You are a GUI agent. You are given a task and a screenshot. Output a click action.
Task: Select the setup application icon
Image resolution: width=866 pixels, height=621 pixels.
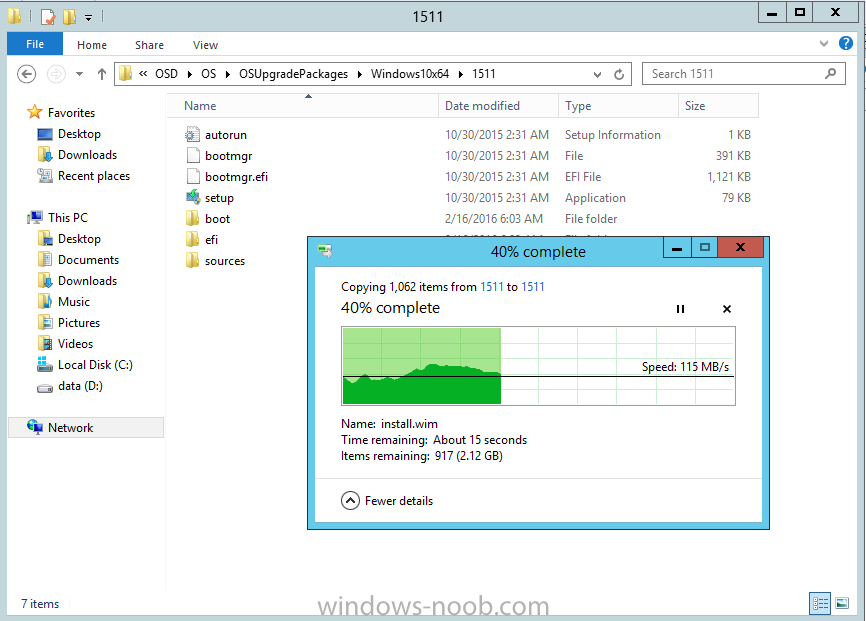[x=193, y=197]
